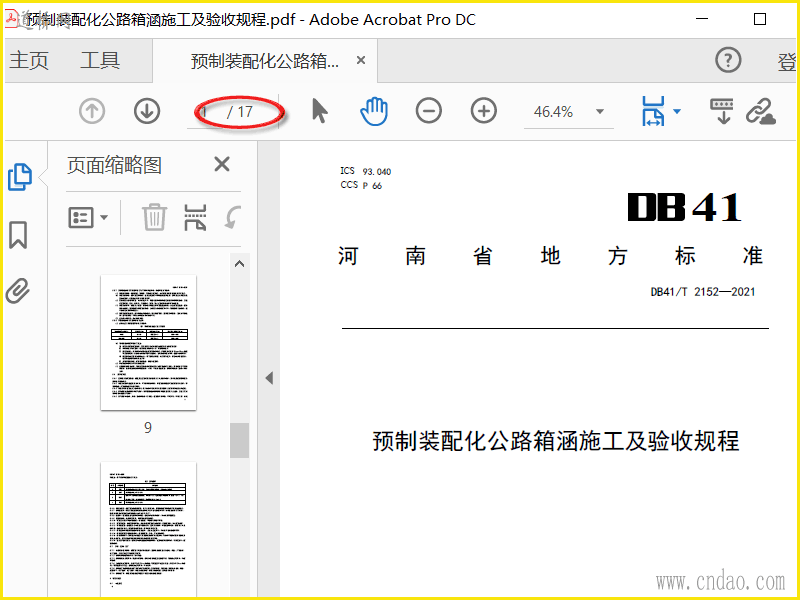The height and width of the screenshot is (600, 800).
Task: Click the DB41/T 2152—2021 text
Action: (x=703, y=292)
